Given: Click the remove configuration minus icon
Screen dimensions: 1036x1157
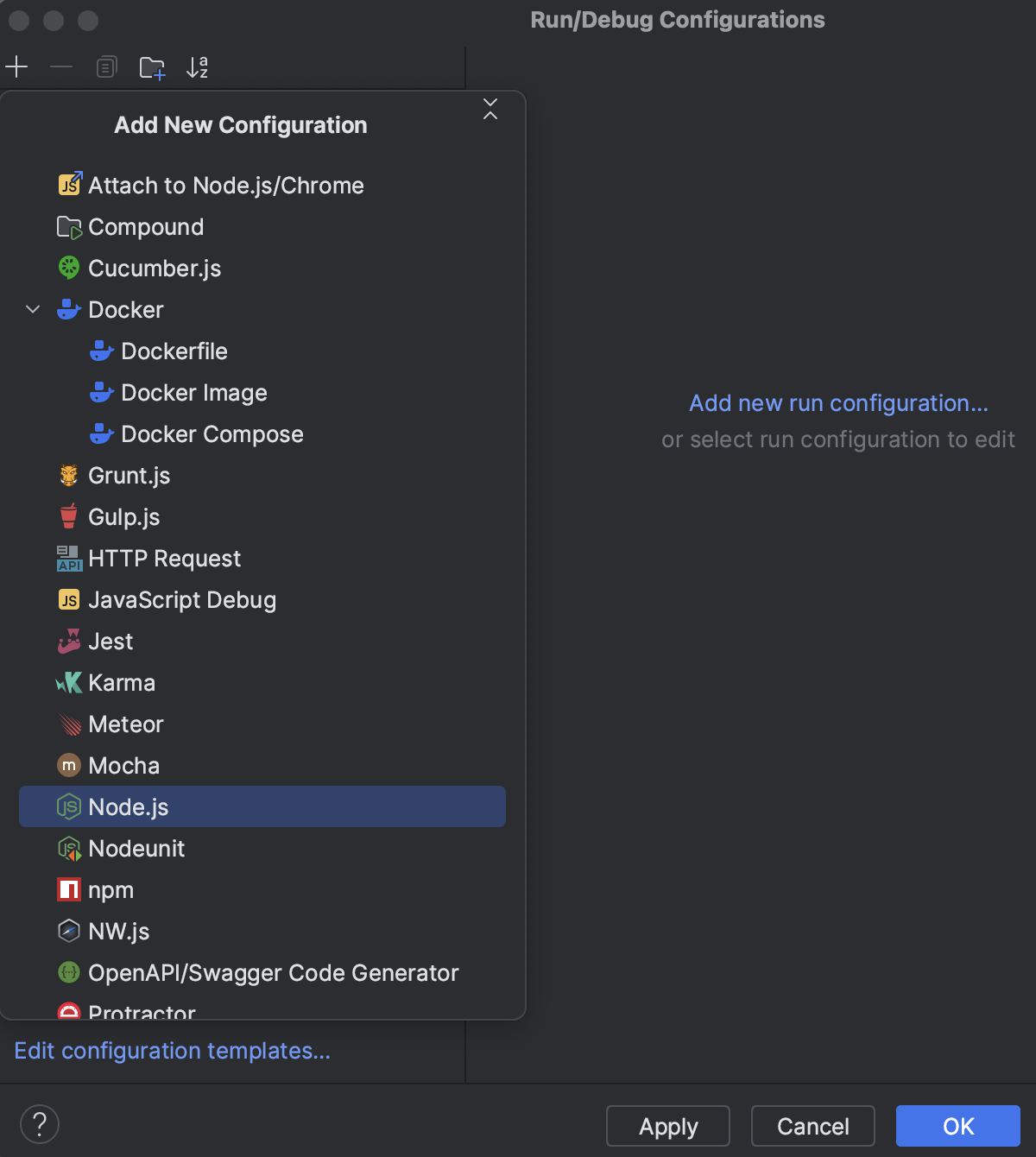Looking at the screenshot, I should [60, 66].
